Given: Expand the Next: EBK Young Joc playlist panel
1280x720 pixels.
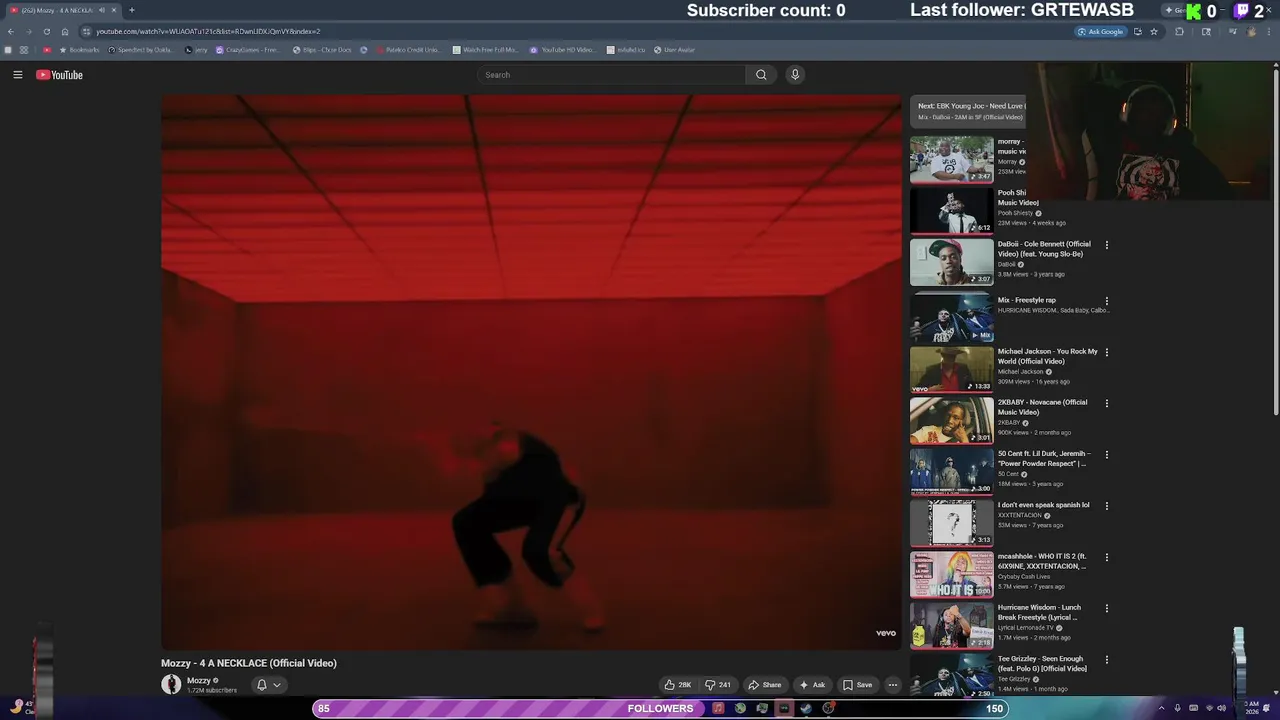Looking at the screenshot, I should point(968,111).
